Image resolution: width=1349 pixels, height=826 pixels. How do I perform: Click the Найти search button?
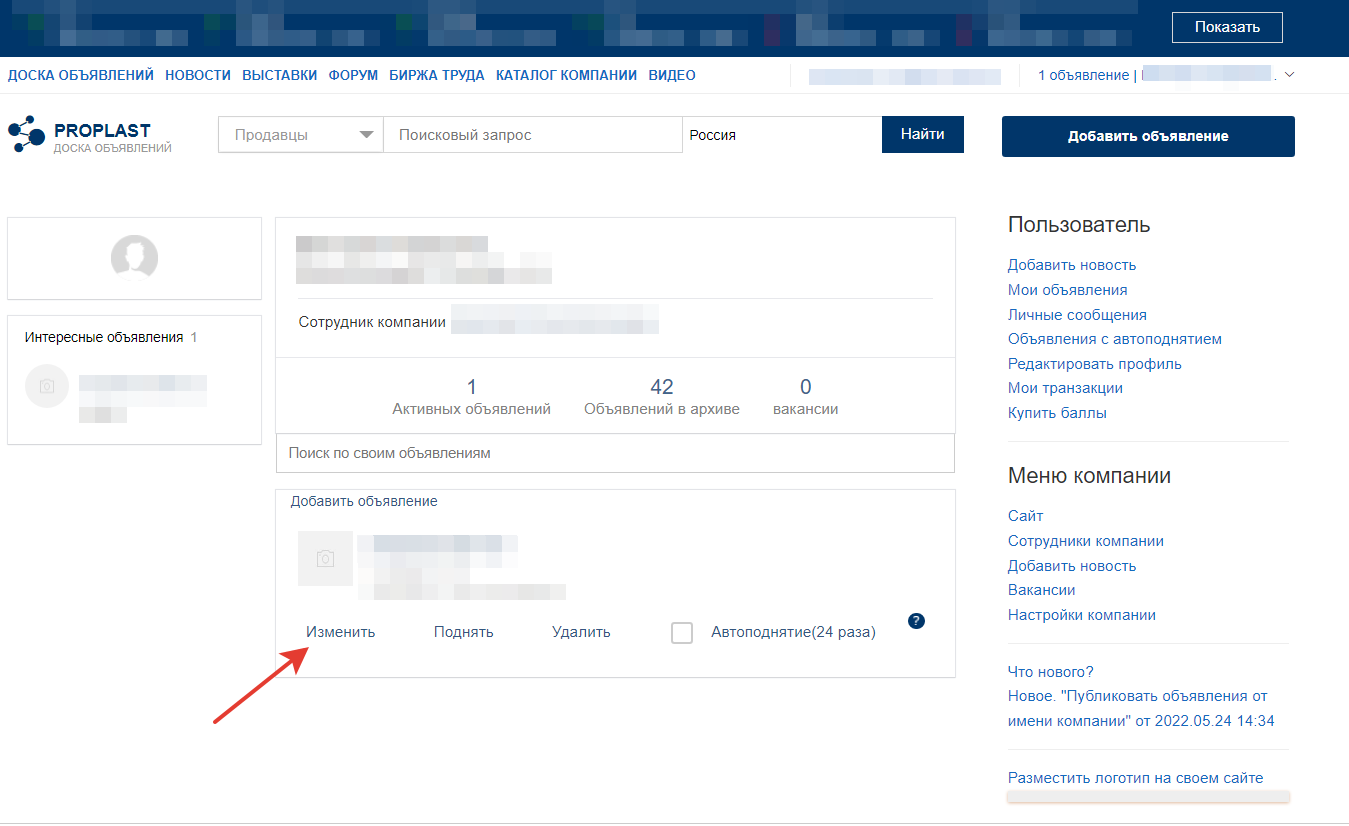[x=923, y=134]
